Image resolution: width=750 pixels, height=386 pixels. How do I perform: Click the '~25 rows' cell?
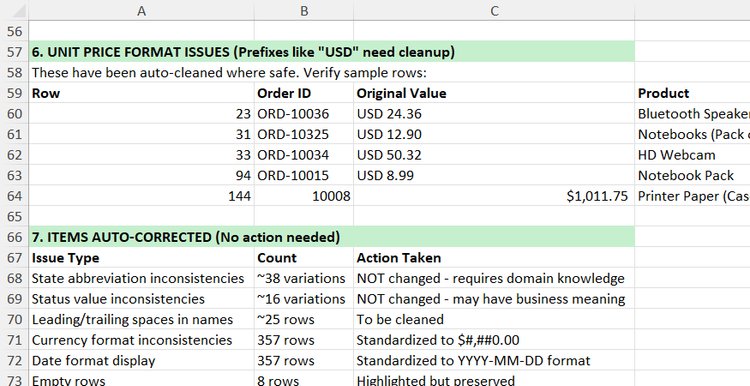[x=304, y=320]
